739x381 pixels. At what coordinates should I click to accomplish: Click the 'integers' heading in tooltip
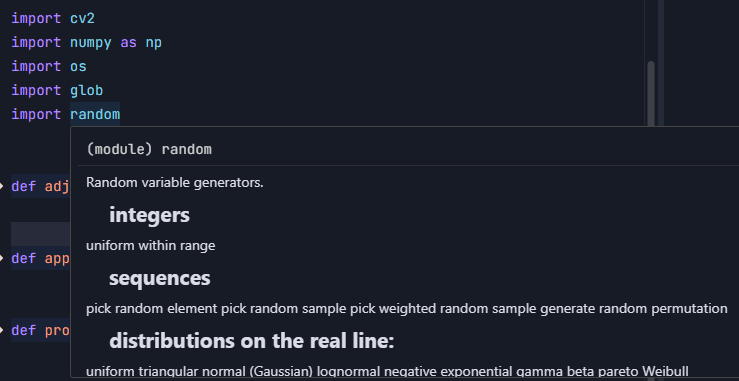click(x=149, y=215)
